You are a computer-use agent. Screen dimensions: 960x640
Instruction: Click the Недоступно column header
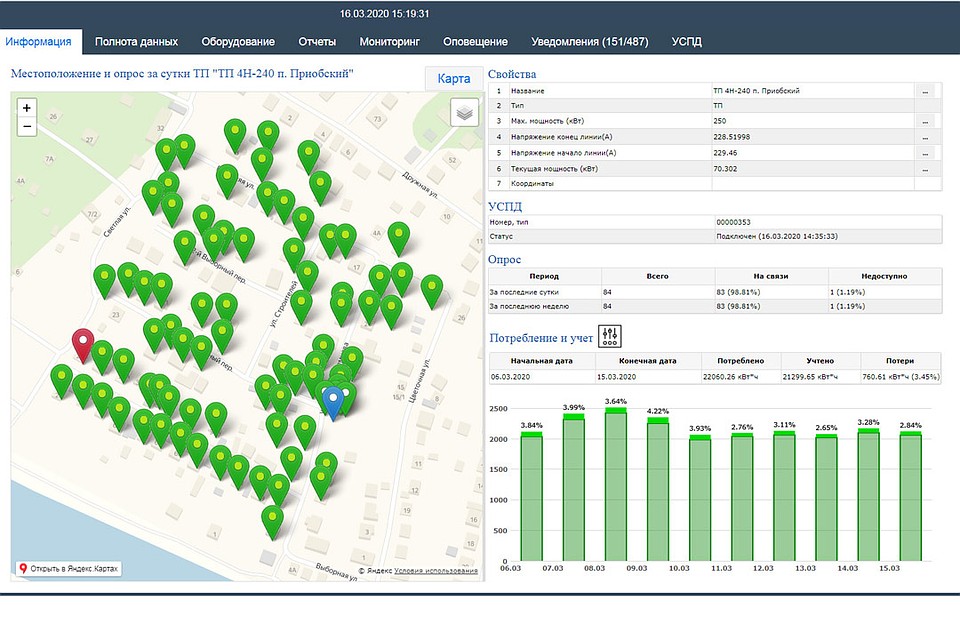pos(884,276)
